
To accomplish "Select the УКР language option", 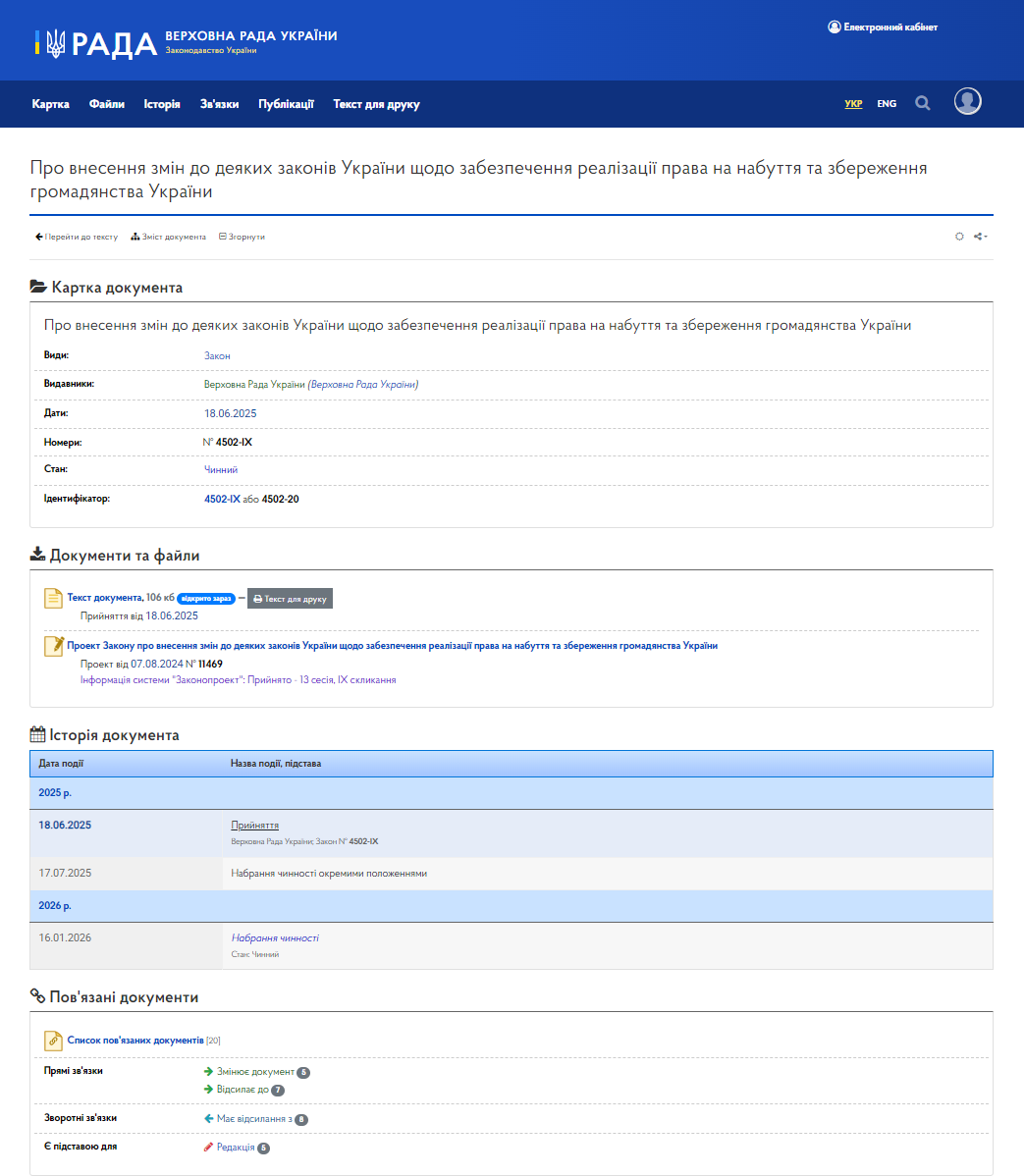I will click(853, 103).
